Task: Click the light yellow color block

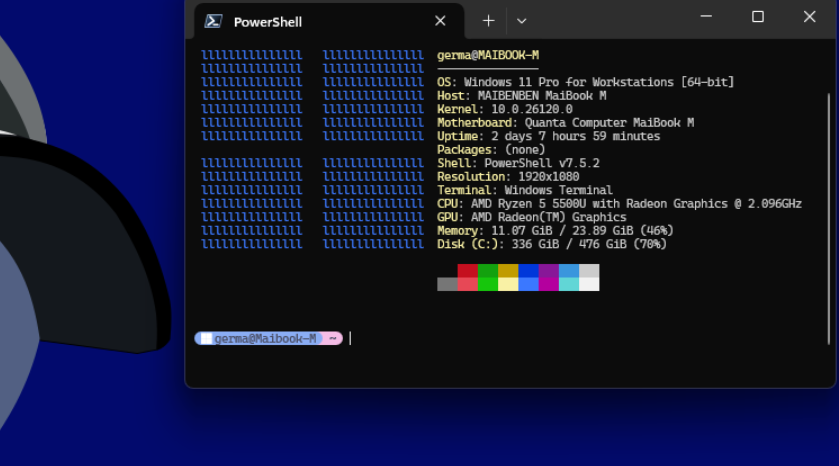Action: [508, 284]
